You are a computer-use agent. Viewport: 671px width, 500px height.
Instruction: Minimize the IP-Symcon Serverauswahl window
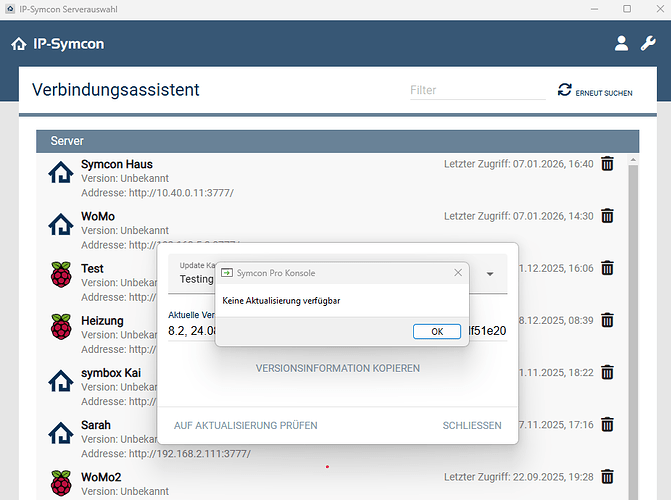click(594, 9)
